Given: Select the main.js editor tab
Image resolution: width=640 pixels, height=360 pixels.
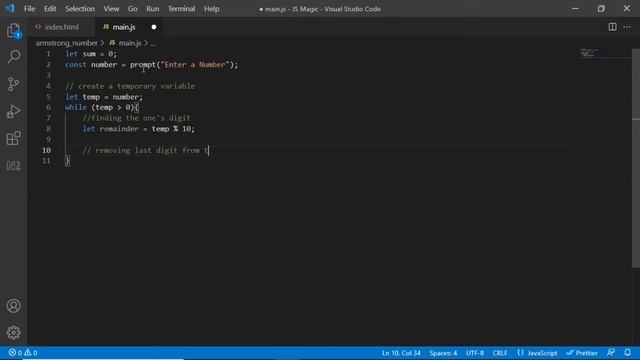Looking at the screenshot, I should coord(128,27).
